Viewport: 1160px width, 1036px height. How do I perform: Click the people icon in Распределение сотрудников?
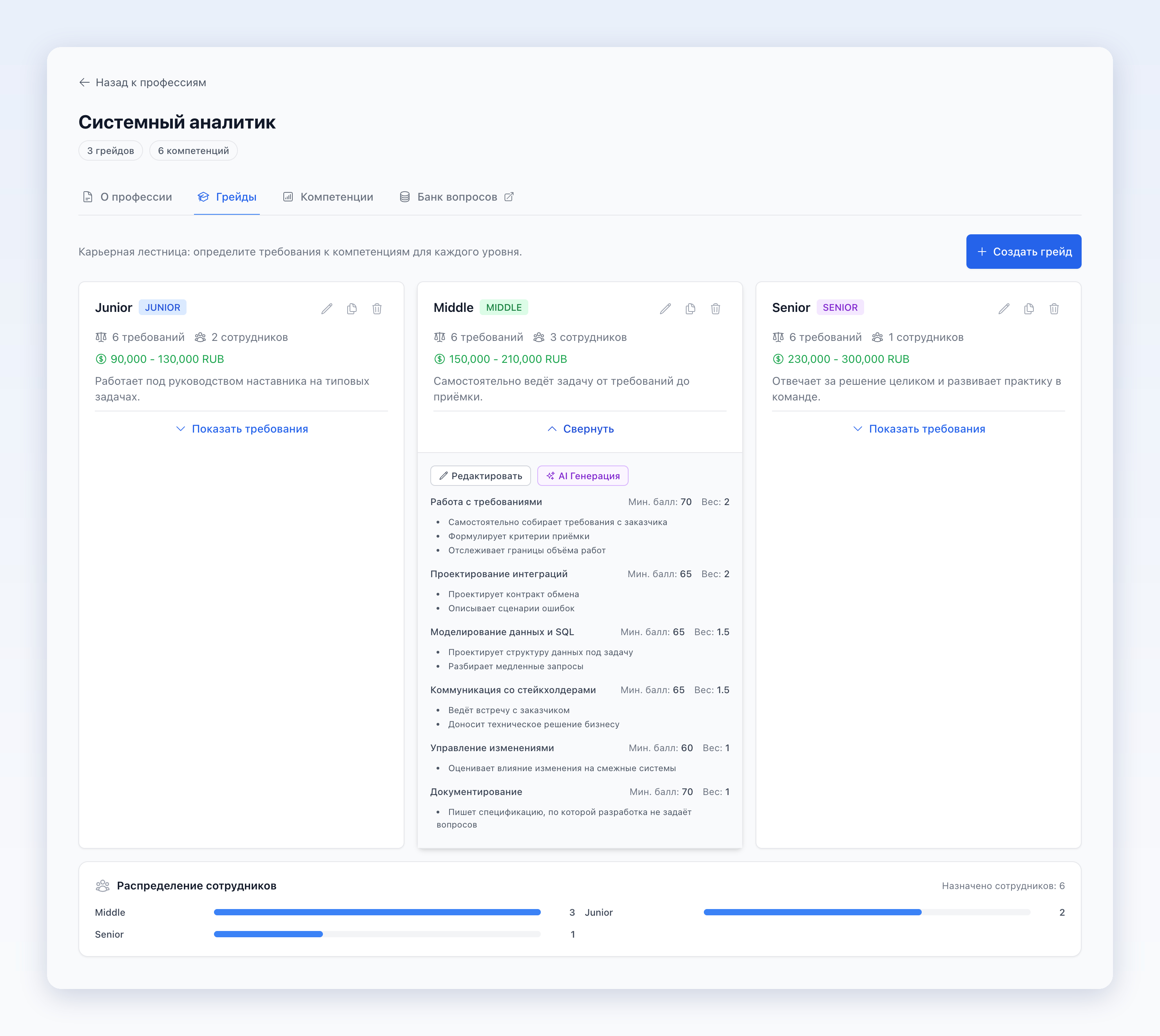(x=102, y=886)
